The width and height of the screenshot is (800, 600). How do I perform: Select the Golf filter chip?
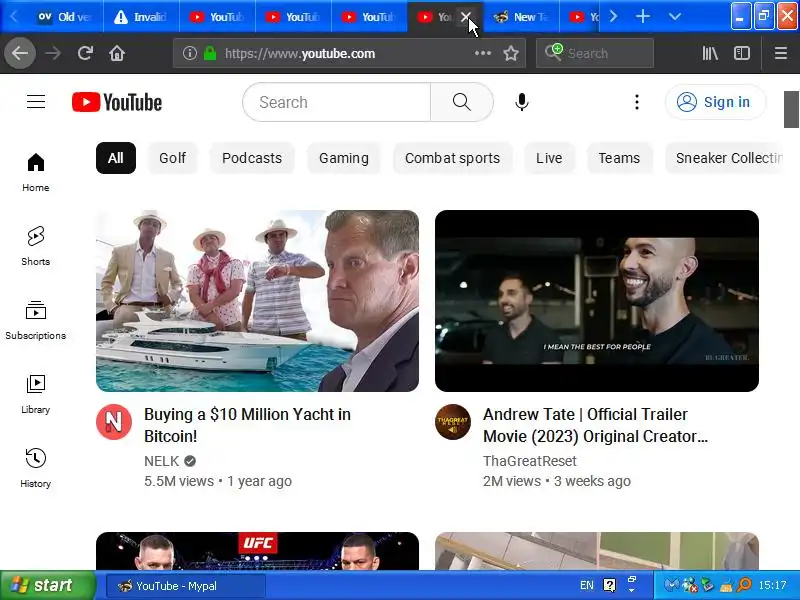point(172,158)
